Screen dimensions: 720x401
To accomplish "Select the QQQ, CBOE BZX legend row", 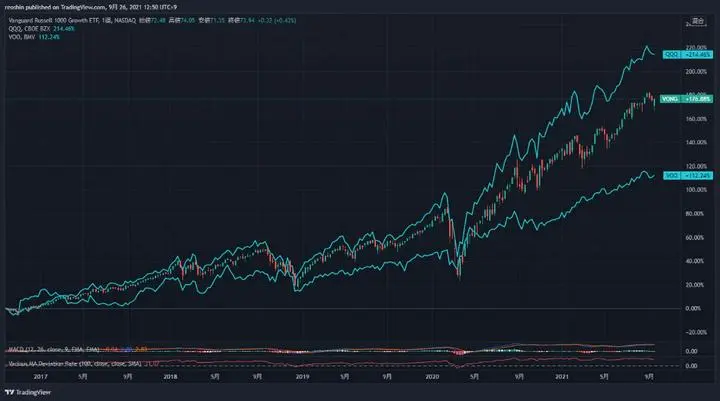I will [x=41, y=28].
